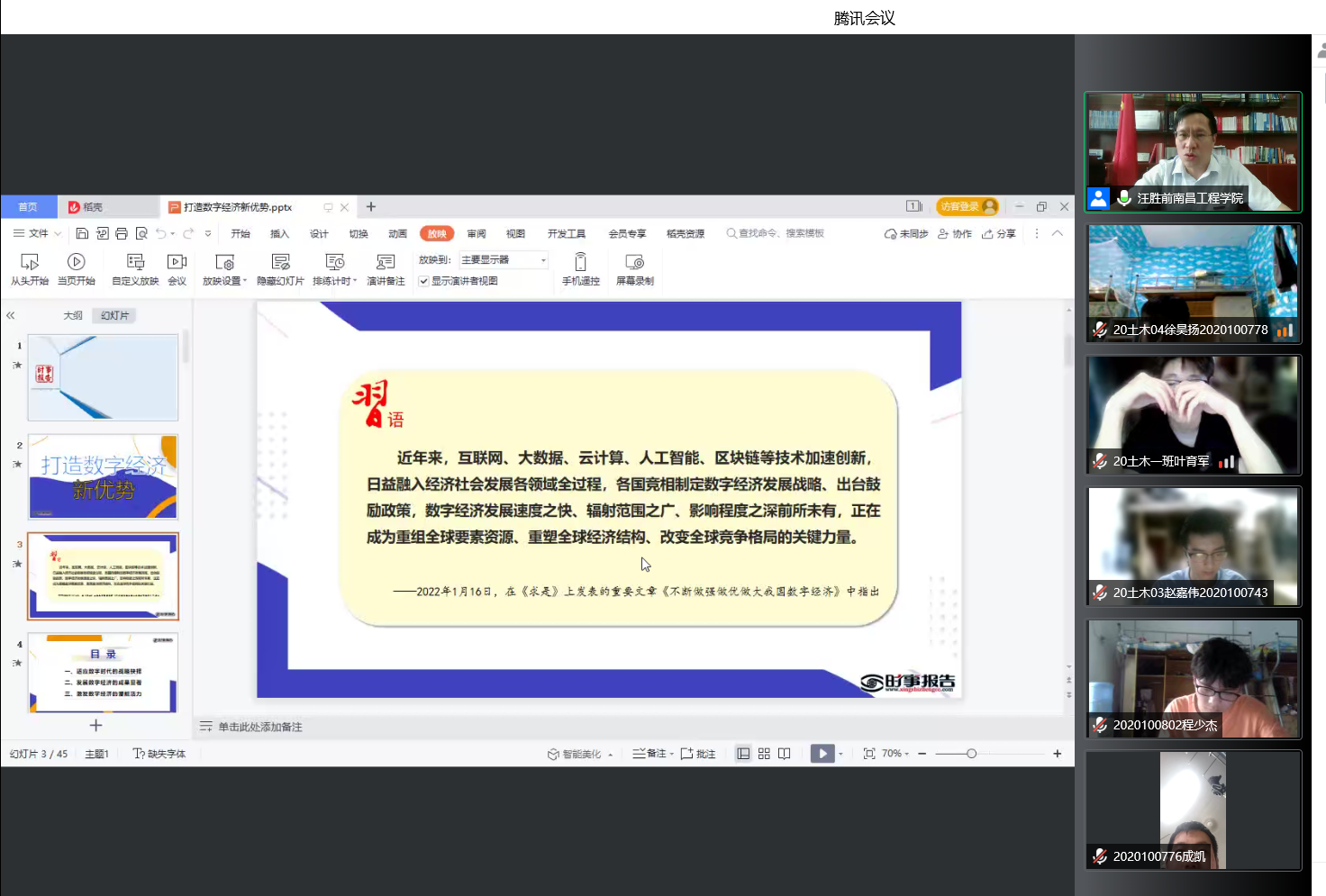This screenshot has width=1326, height=896.
Task: Start slideshow from current slide (当页开始)
Action: pyautogui.click(x=76, y=268)
